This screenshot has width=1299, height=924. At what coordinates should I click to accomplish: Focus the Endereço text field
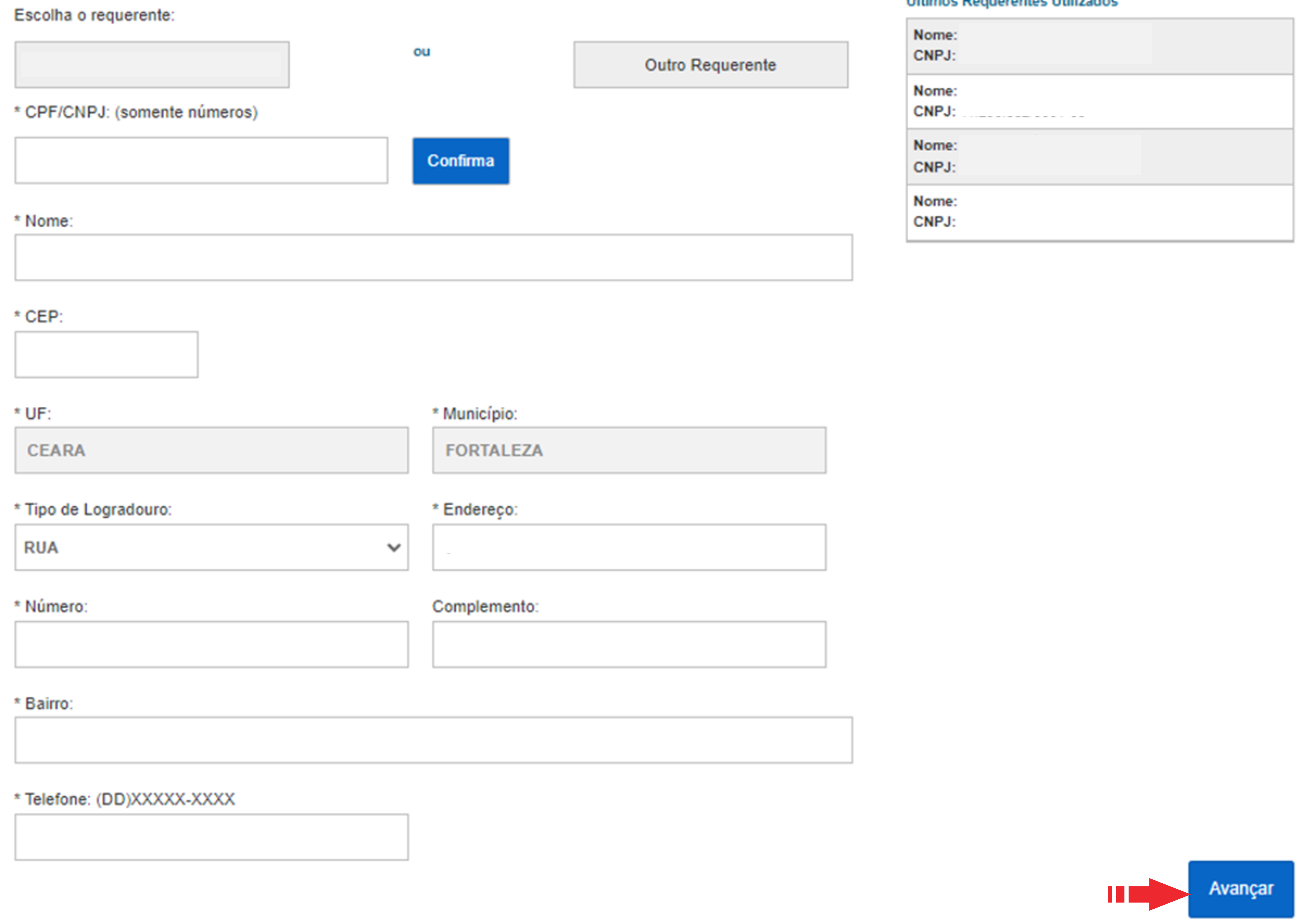[629, 547]
